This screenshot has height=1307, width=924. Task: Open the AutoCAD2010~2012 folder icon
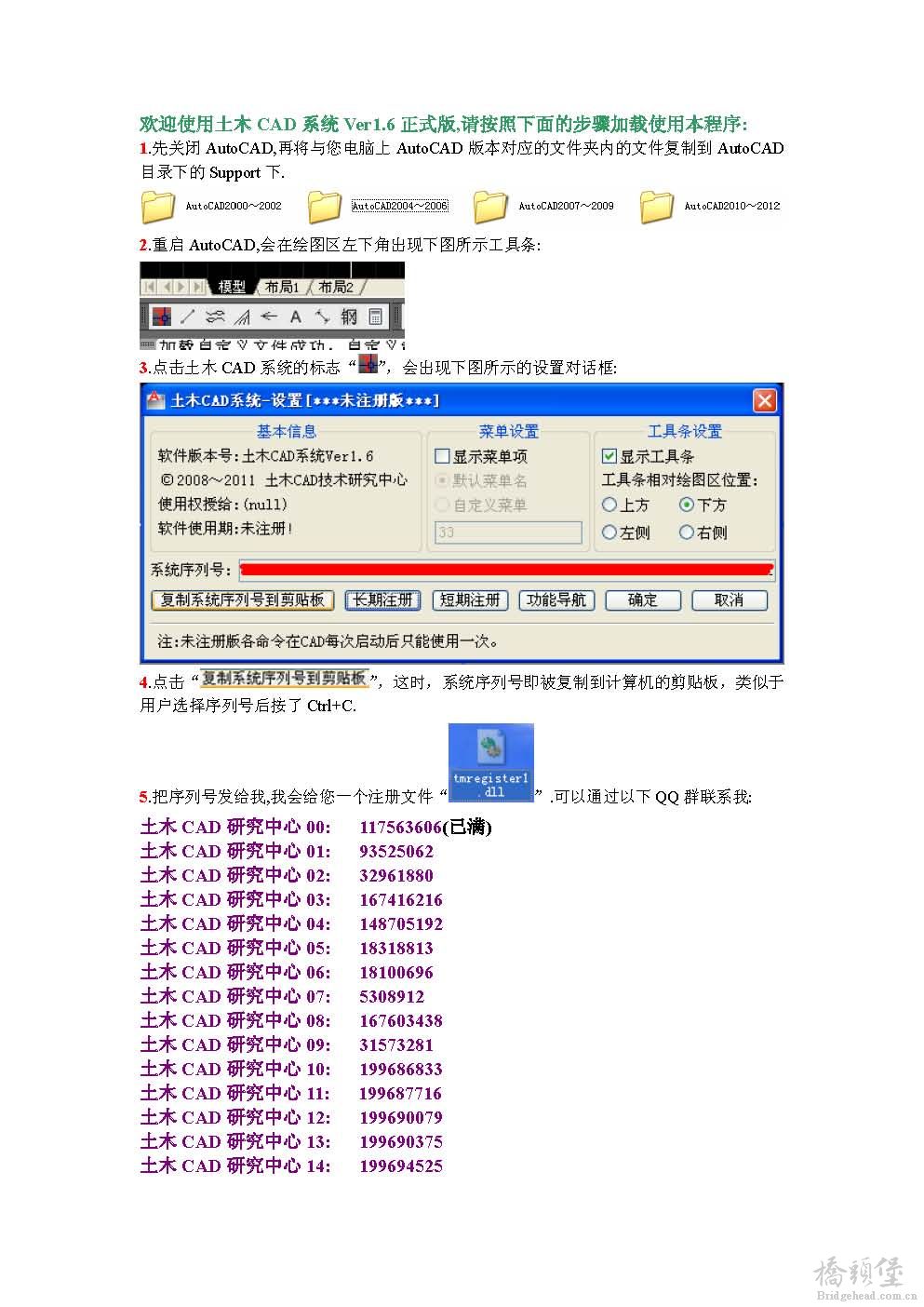point(657,207)
